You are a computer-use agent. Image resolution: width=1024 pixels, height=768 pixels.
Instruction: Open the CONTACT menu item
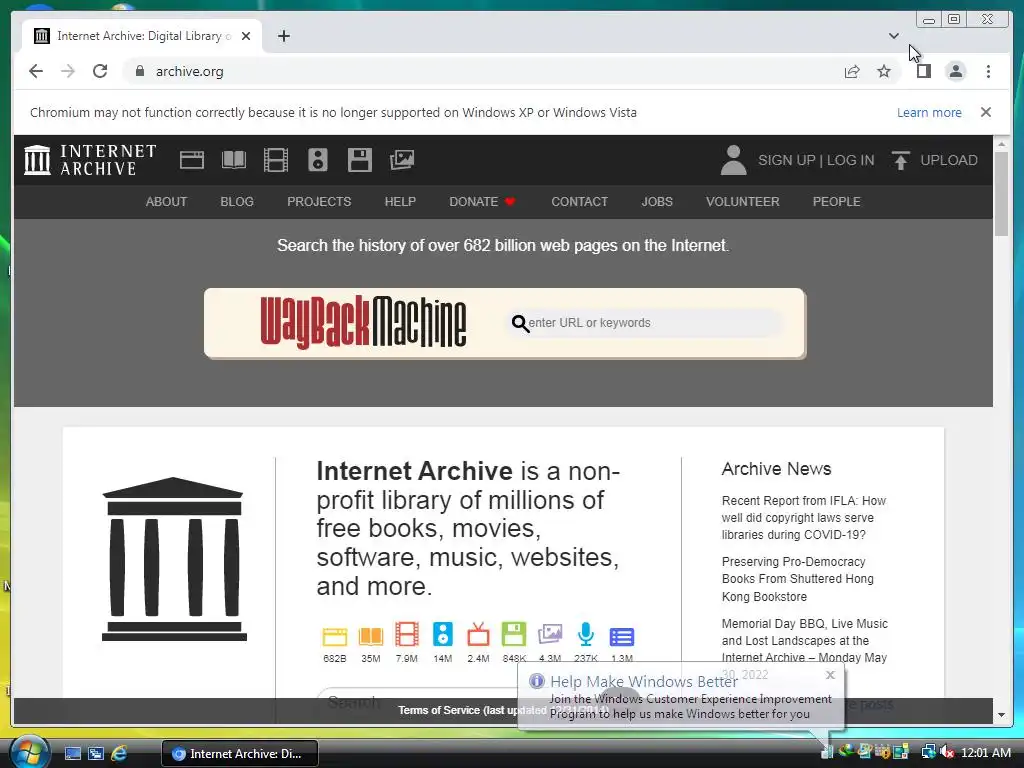(x=579, y=202)
